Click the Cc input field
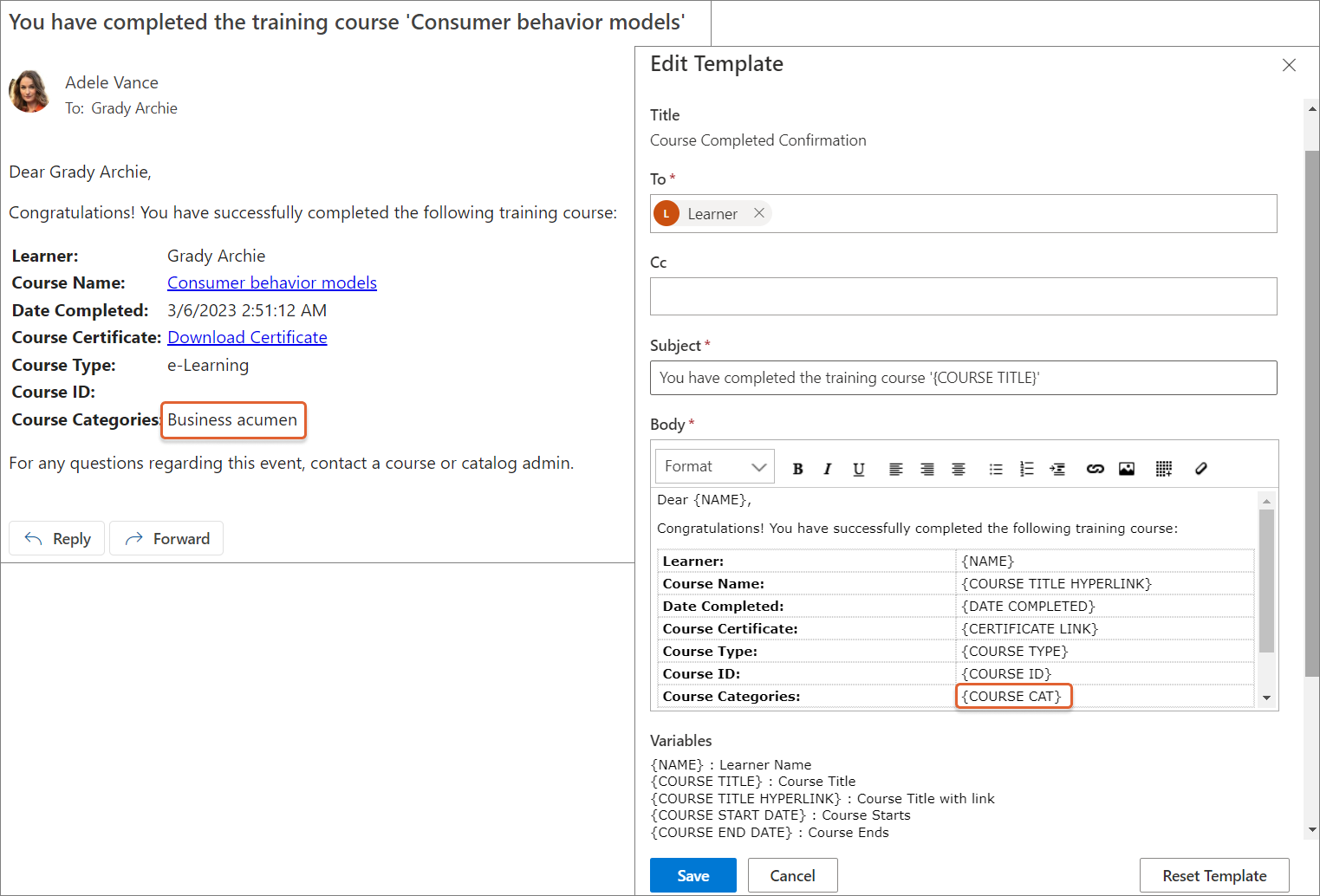 [x=963, y=296]
